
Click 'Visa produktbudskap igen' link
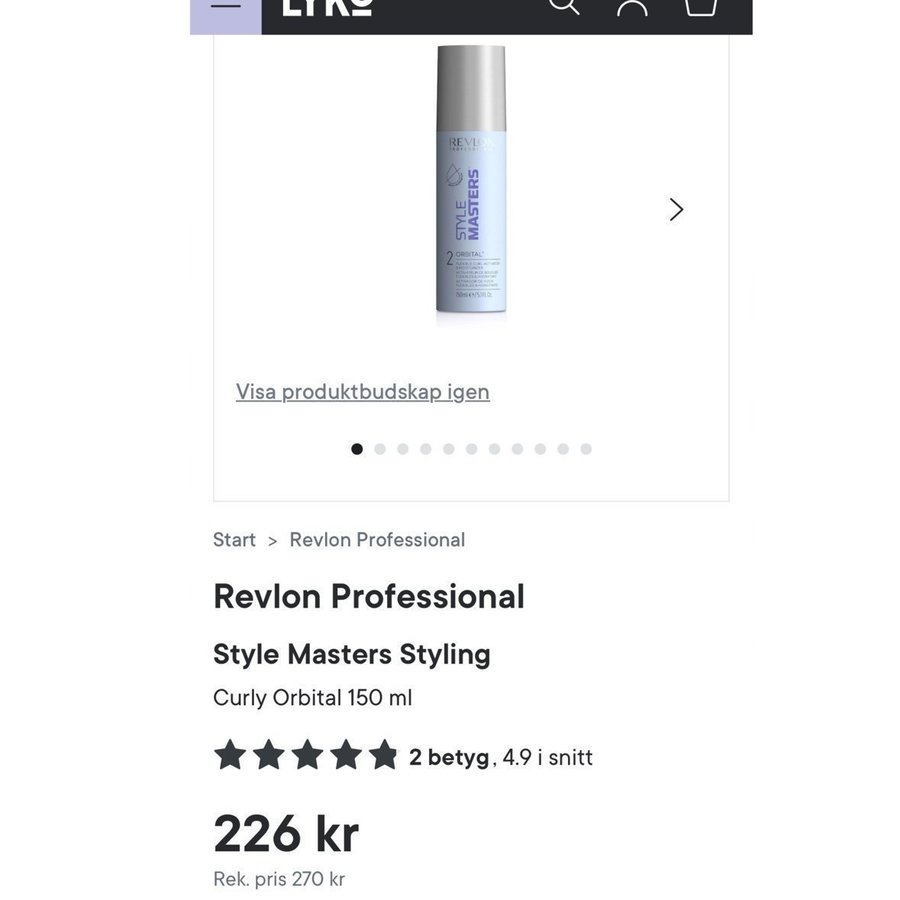(362, 391)
